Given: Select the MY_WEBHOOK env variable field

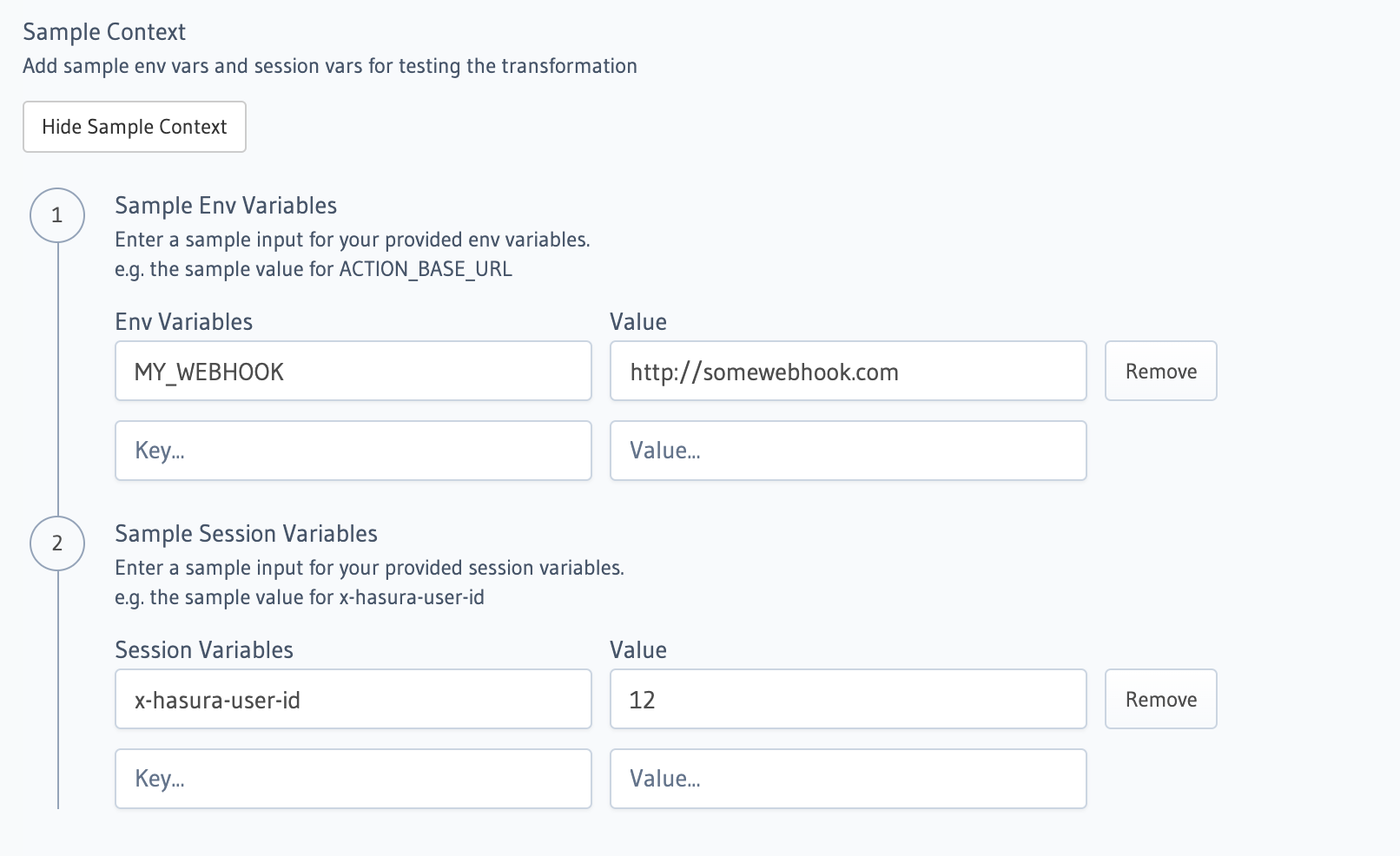Looking at the screenshot, I should [x=353, y=371].
